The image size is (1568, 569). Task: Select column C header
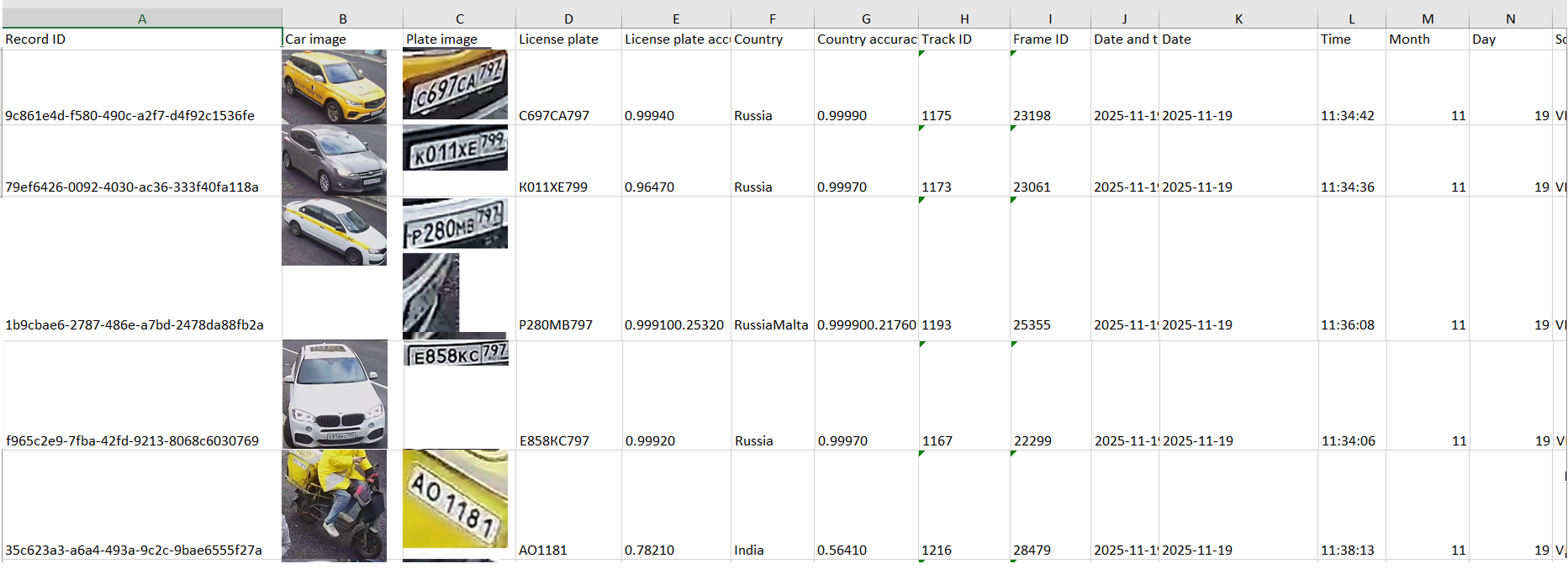(x=460, y=18)
